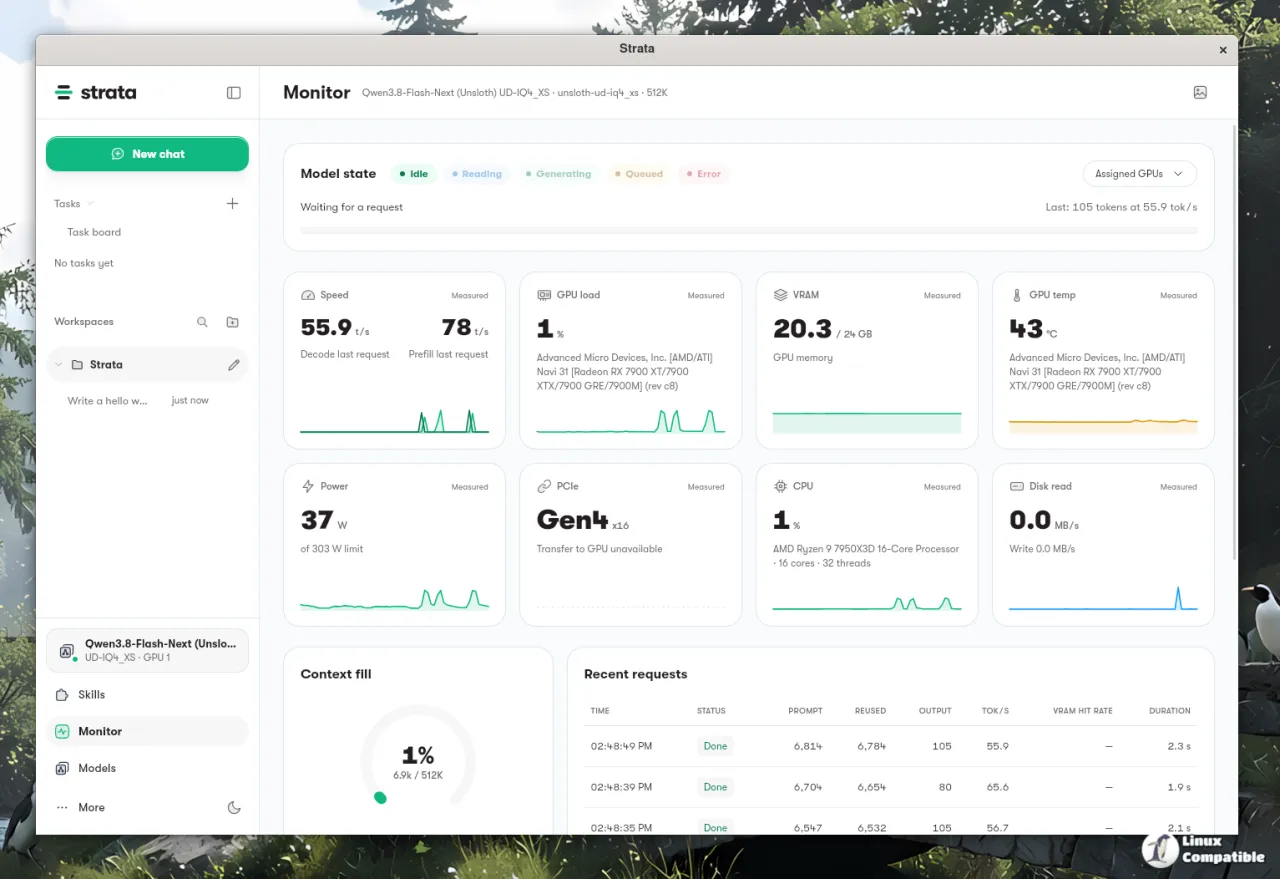This screenshot has width=1280, height=879.
Task: Toggle the Error state filter
Action: [x=702, y=174]
